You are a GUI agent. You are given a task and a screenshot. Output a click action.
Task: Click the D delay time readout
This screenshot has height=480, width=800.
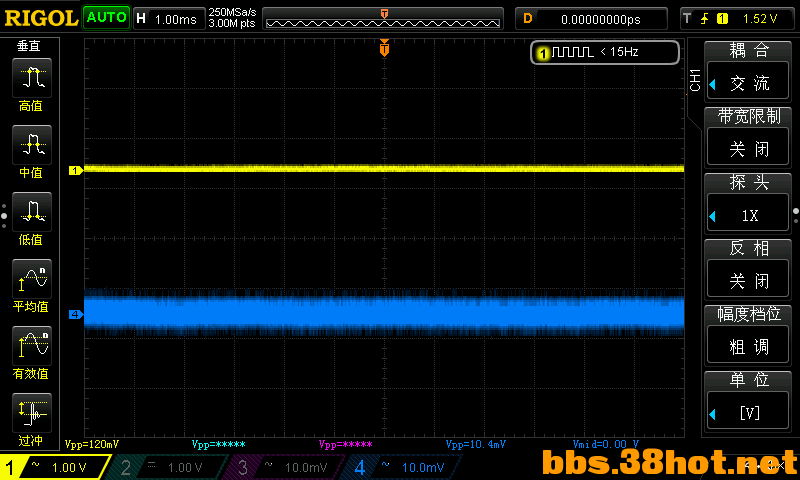[591, 19]
